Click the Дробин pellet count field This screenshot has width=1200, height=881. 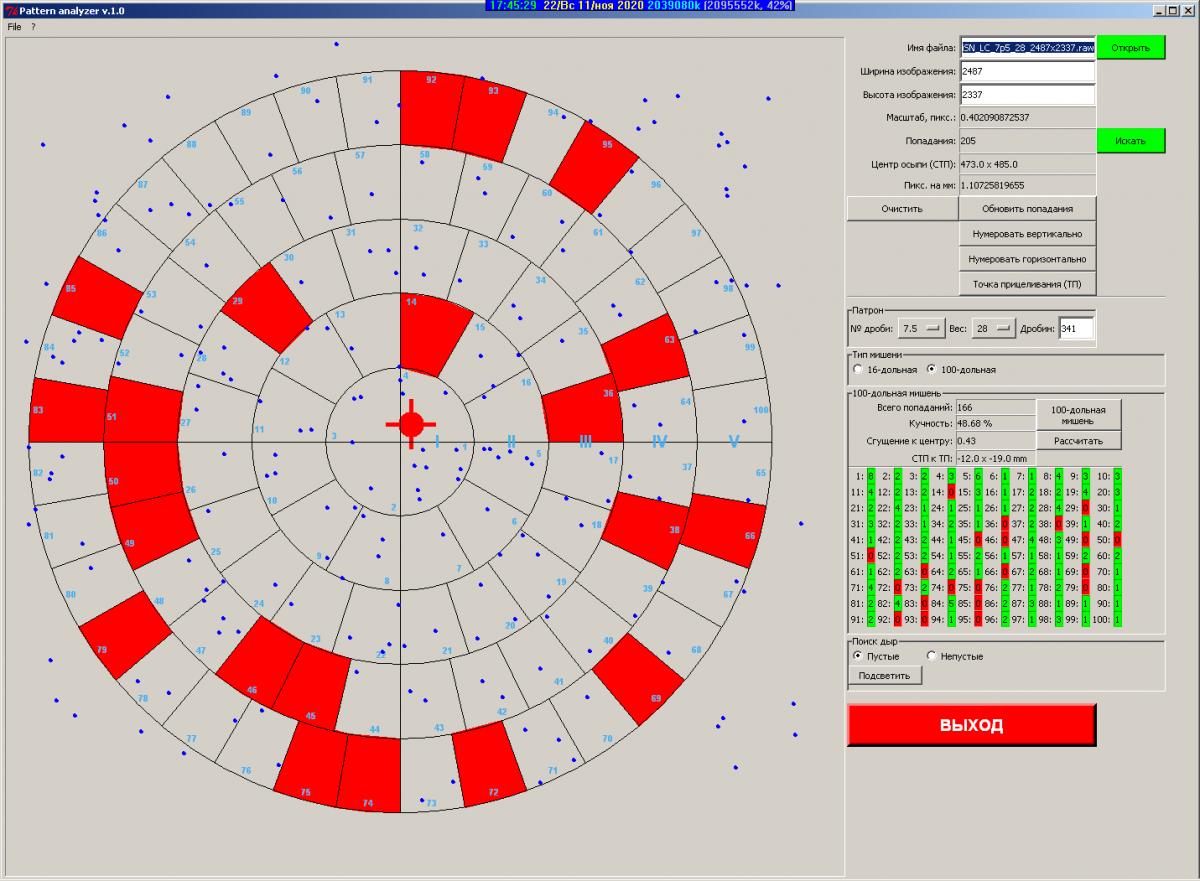point(1076,328)
